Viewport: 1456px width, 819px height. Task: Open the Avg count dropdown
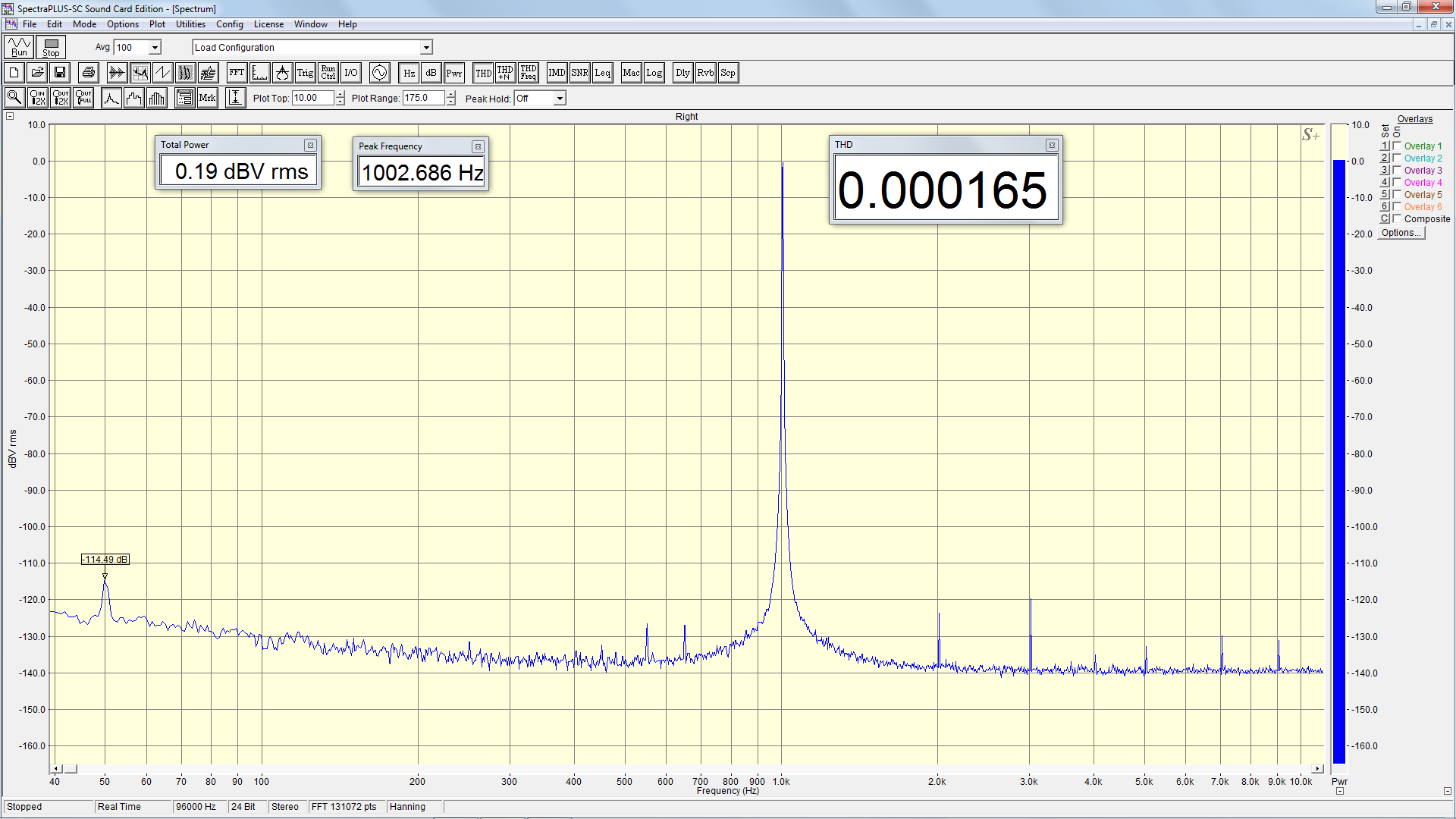coord(155,48)
